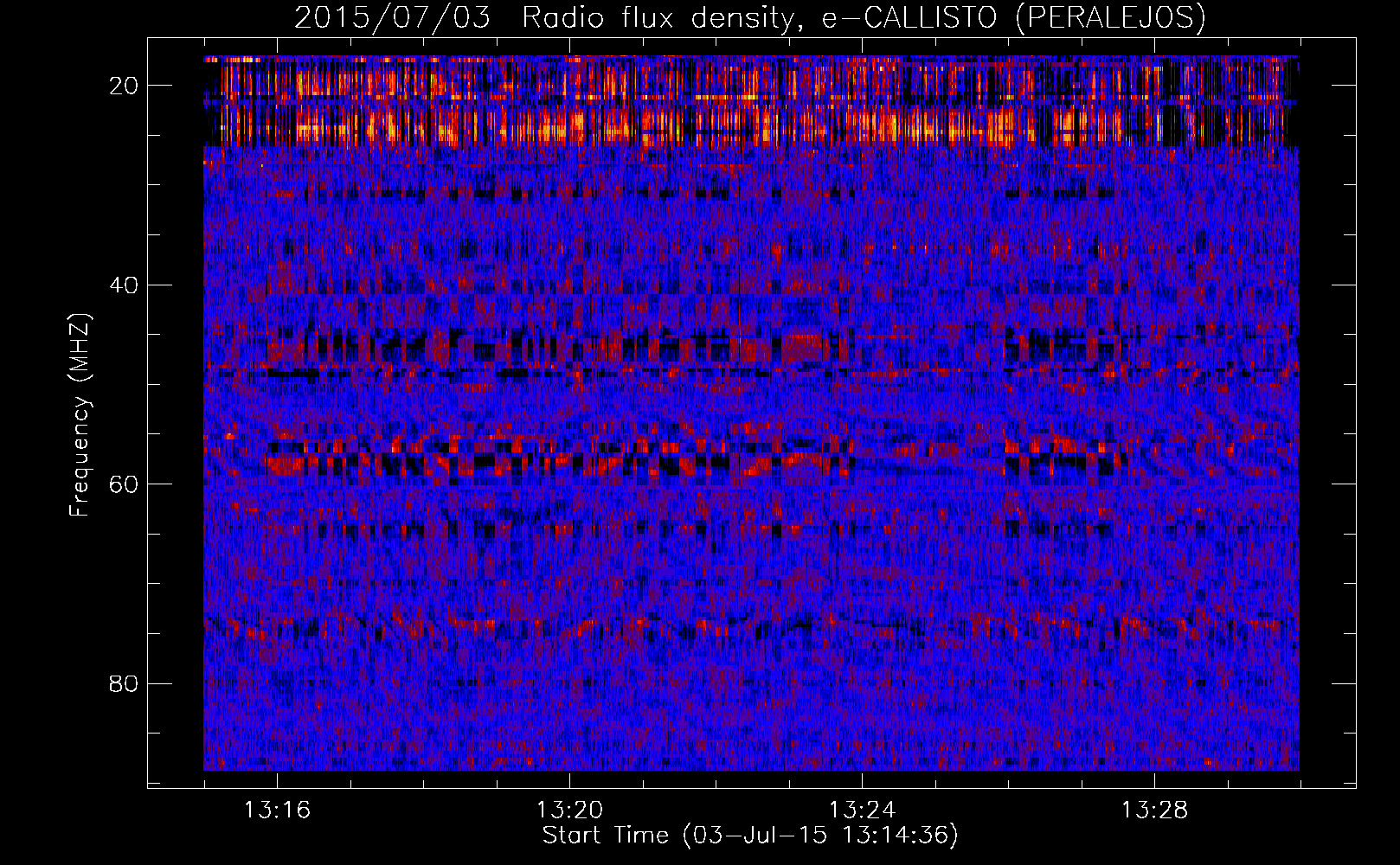The height and width of the screenshot is (865, 1400).
Task: Click the 60 MHz frequency tick label
Action: 125,484
